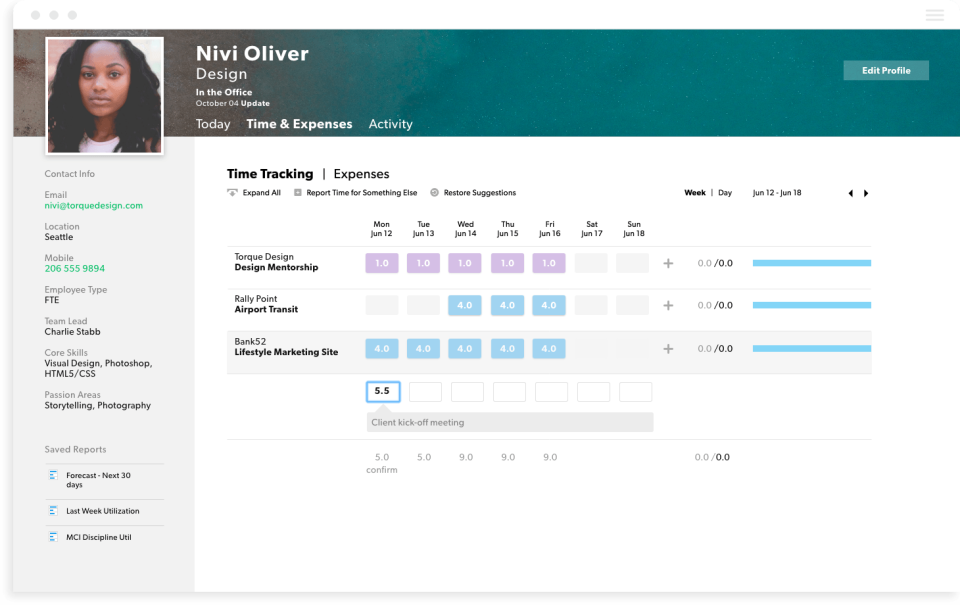The image size is (960, 605).
Task: Click the plus icon on Airport Transit row
Action: pyautogui.click(x=668, y=305)
